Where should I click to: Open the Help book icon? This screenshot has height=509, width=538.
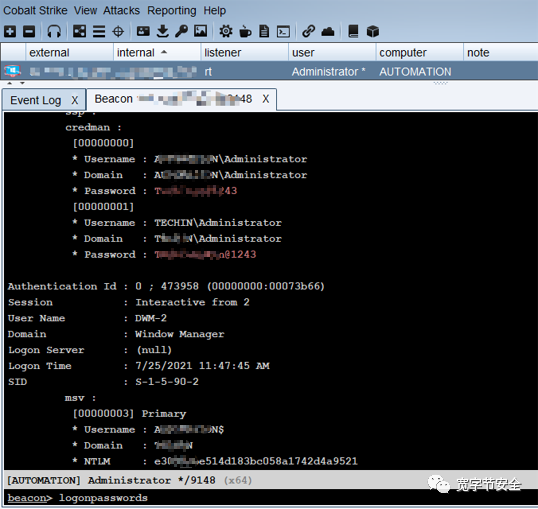point(353,32)
